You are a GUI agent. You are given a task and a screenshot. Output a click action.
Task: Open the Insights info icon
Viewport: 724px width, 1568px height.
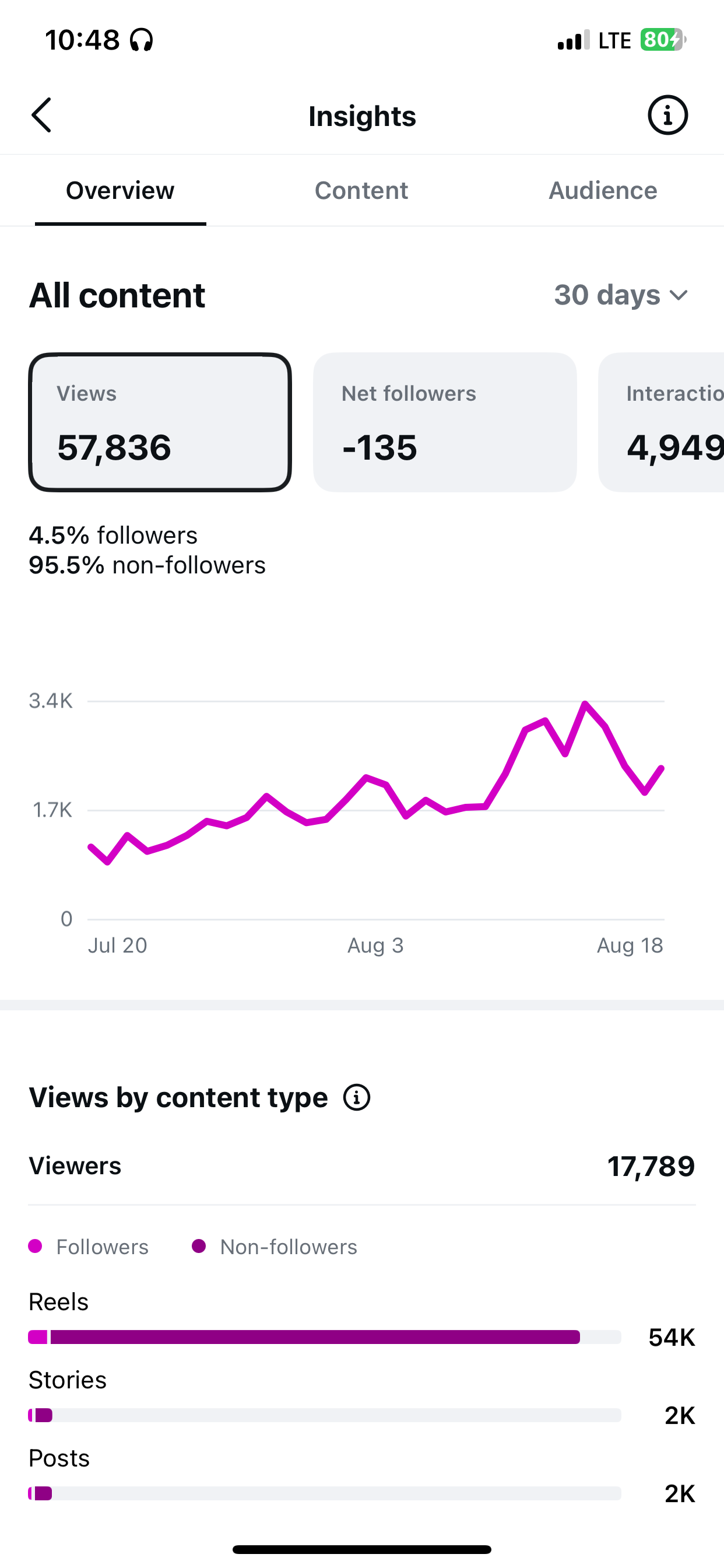tap(667, 115)
